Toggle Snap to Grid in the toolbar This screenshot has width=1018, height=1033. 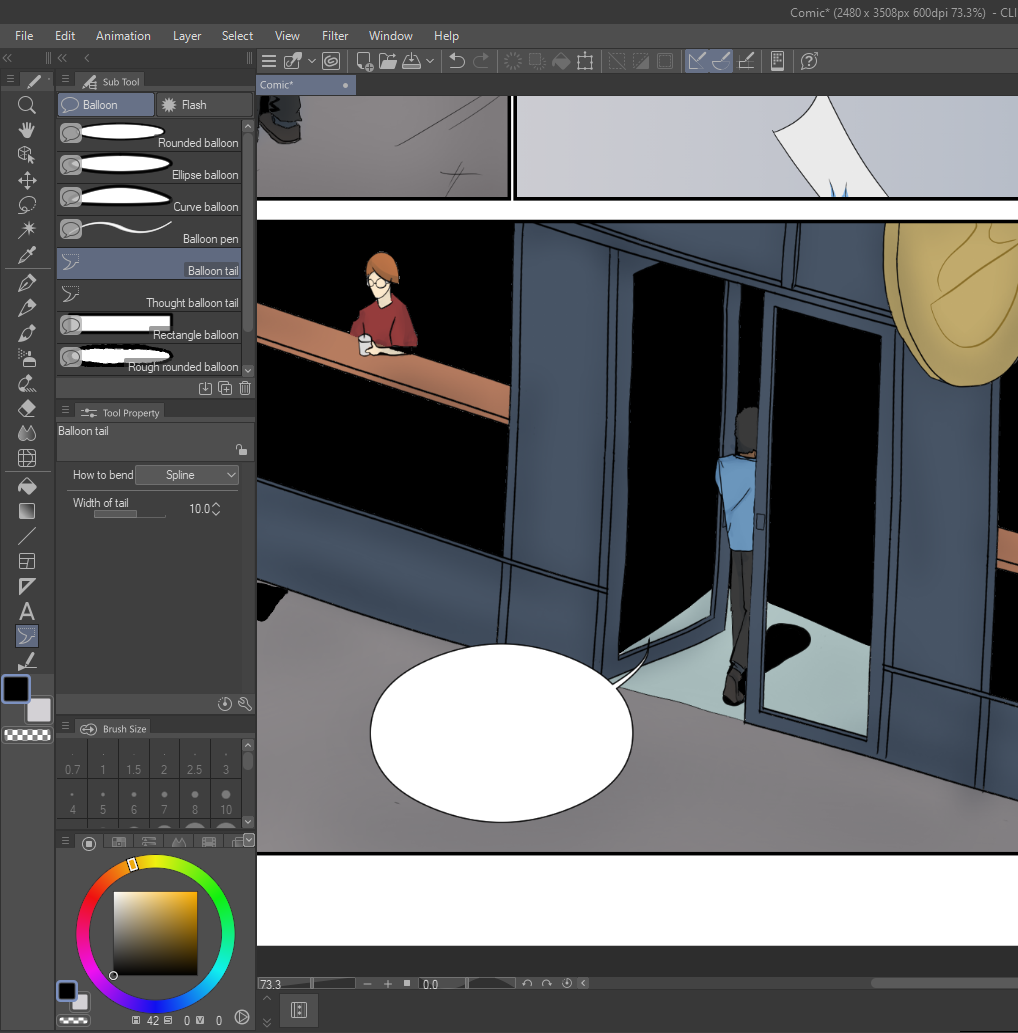point(746,61)
